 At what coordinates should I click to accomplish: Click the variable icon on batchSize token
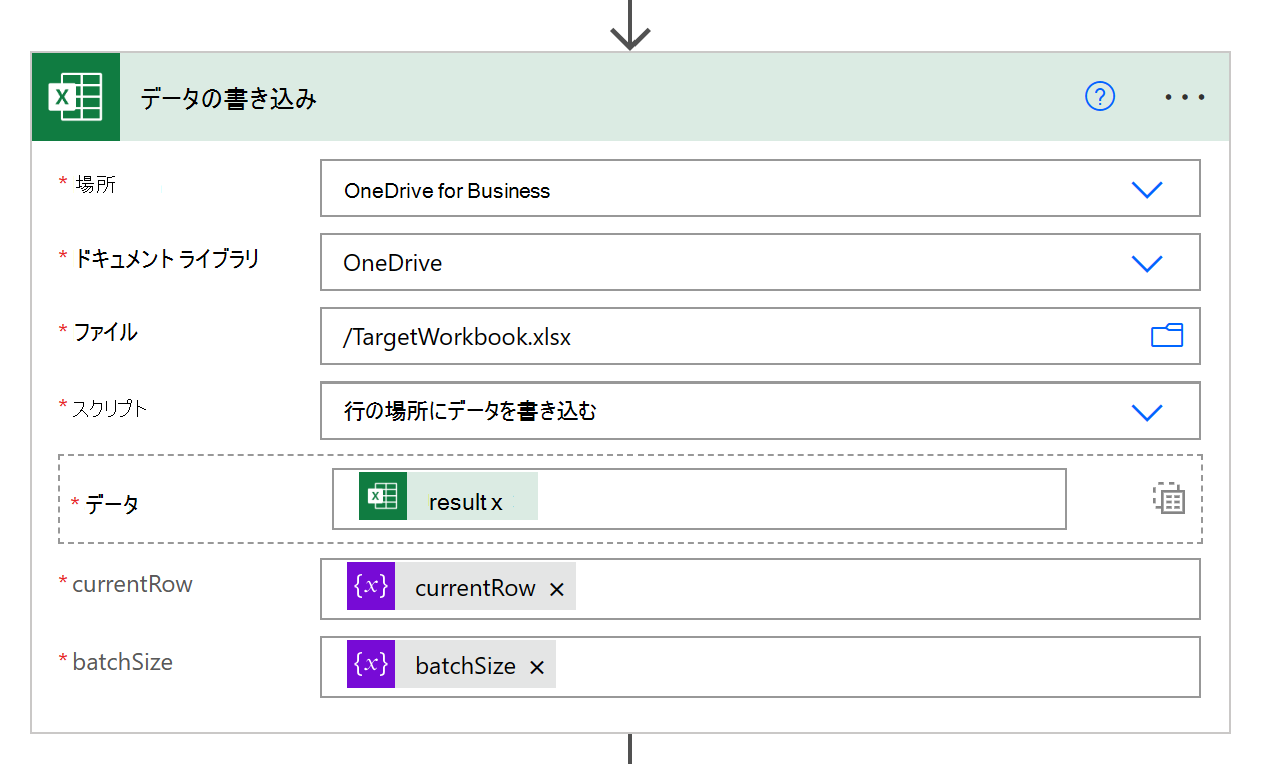click(371, 664)
